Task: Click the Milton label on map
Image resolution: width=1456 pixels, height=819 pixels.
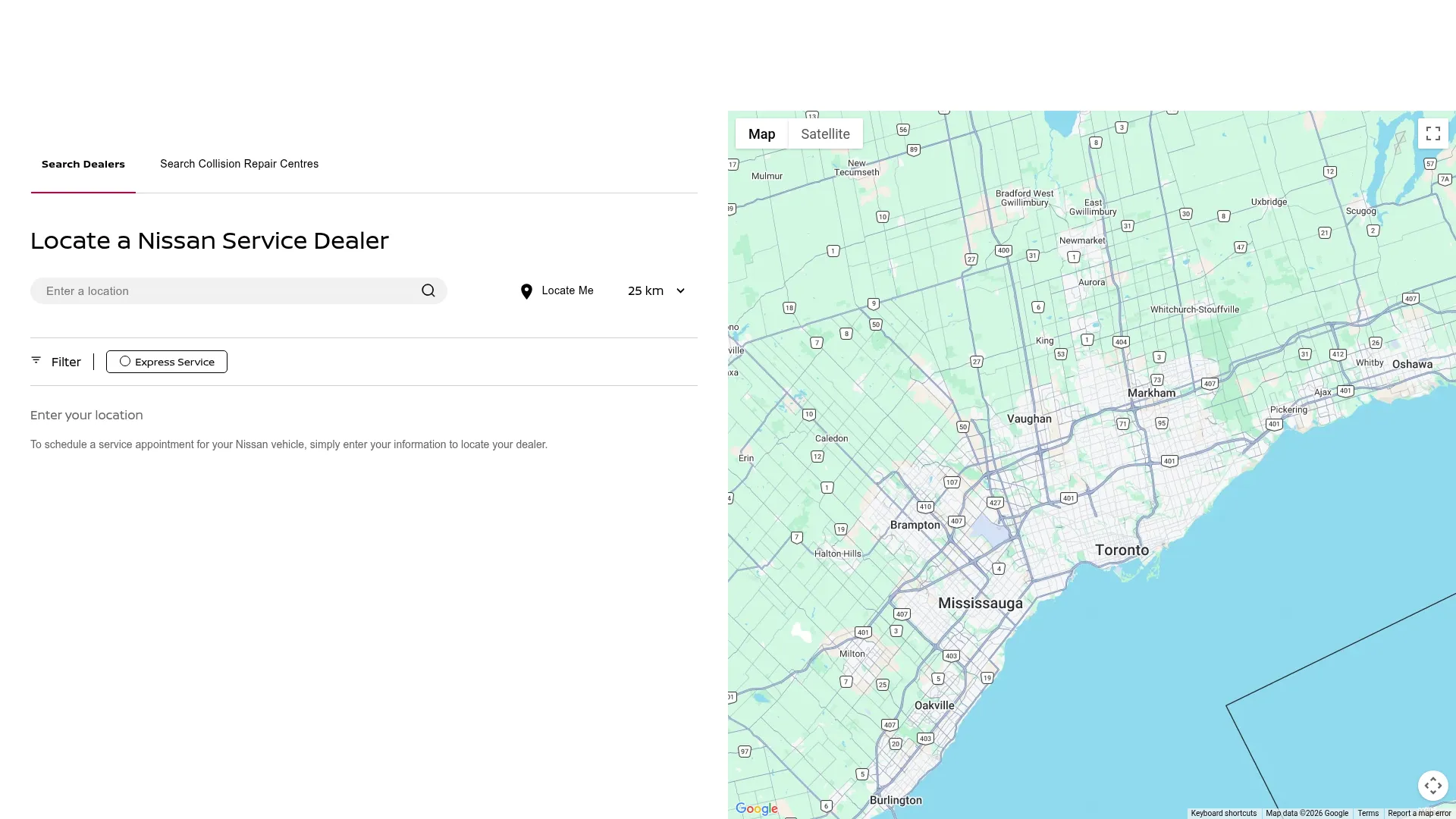Action: (x=852, y=654)
